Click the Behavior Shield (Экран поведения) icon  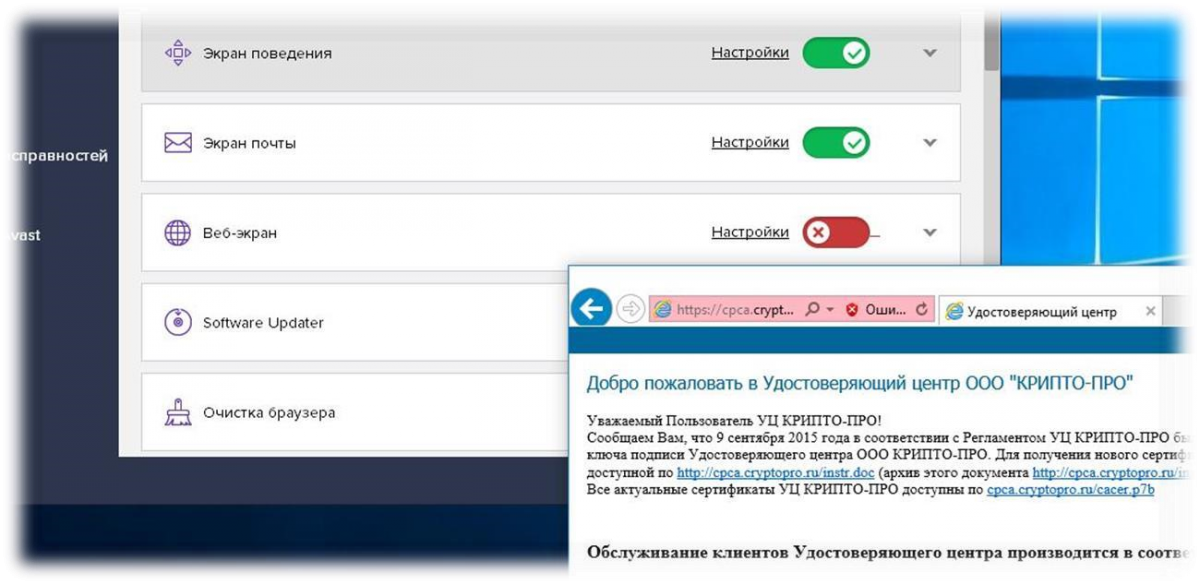tap(177, 52)
